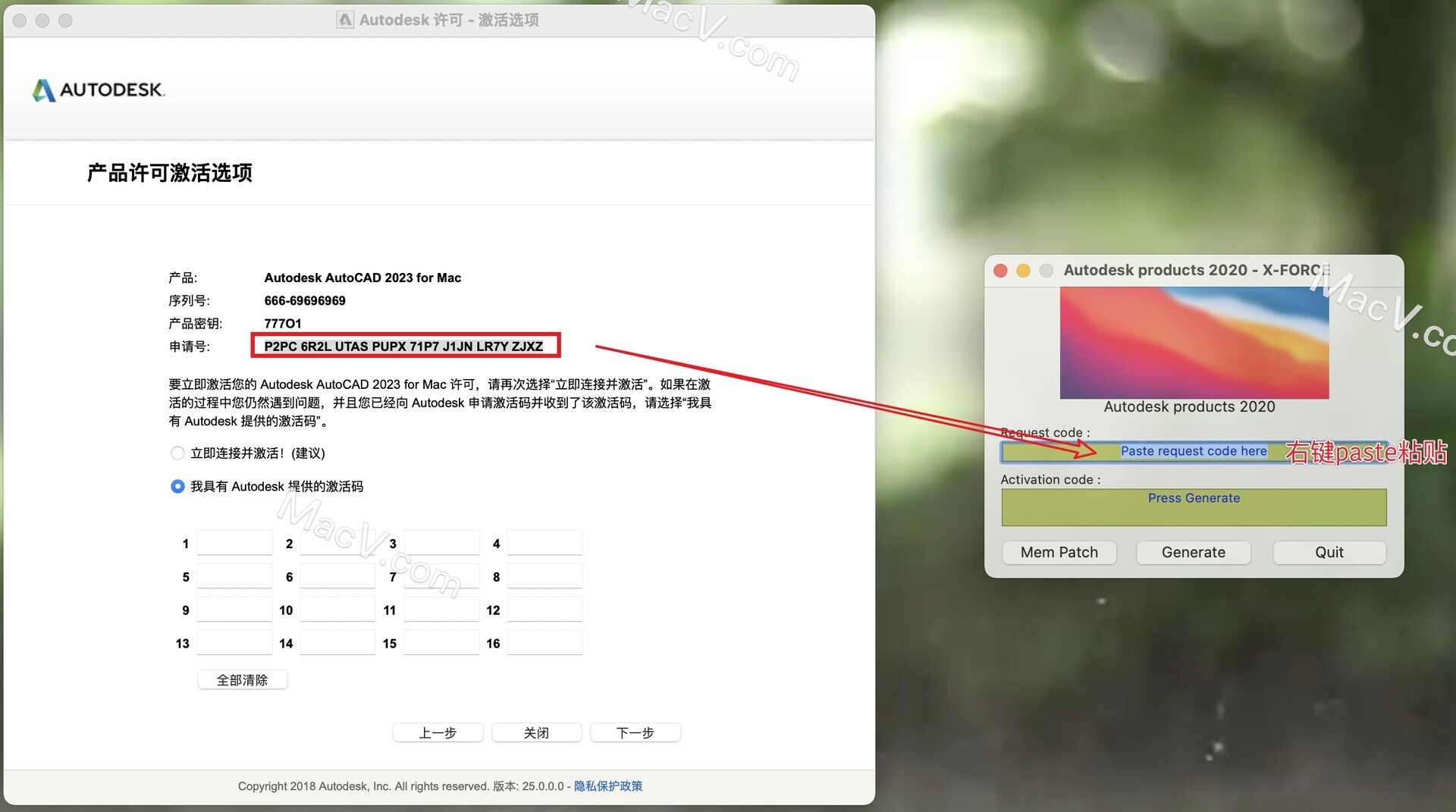Click activation code field 1
This screenshot has width=1456, height=812.
[x=234, y=544]
